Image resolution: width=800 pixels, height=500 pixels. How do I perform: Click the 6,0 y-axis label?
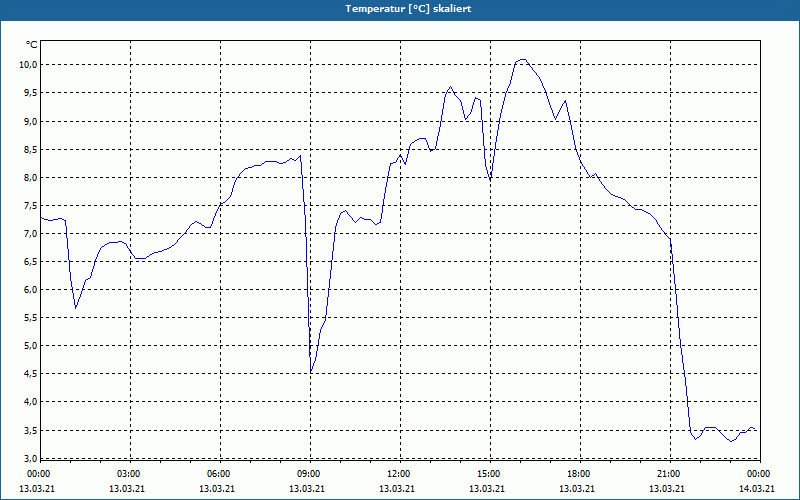(x=30, y=290)
